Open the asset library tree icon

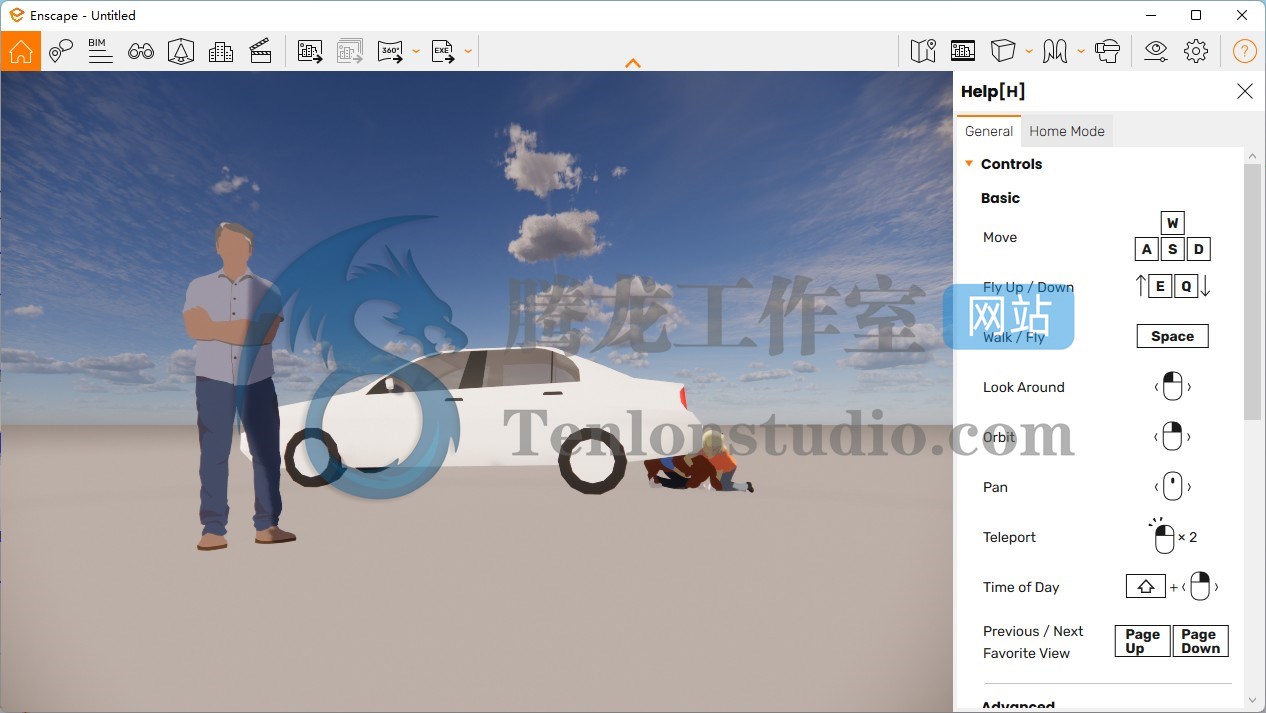coord(181,51)
